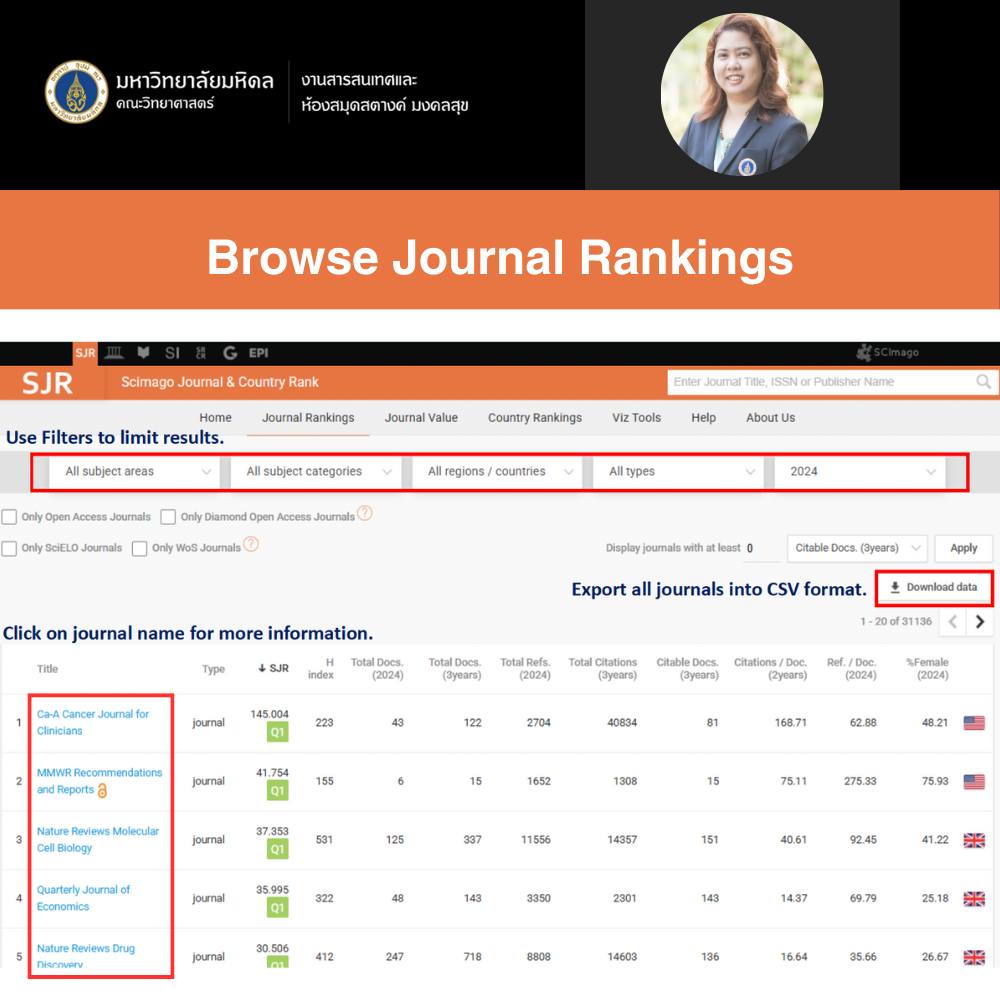This screenshot has height=1000, width=1000.
Task: Select the Viz Tools menu item
Action: click(636, 418)
